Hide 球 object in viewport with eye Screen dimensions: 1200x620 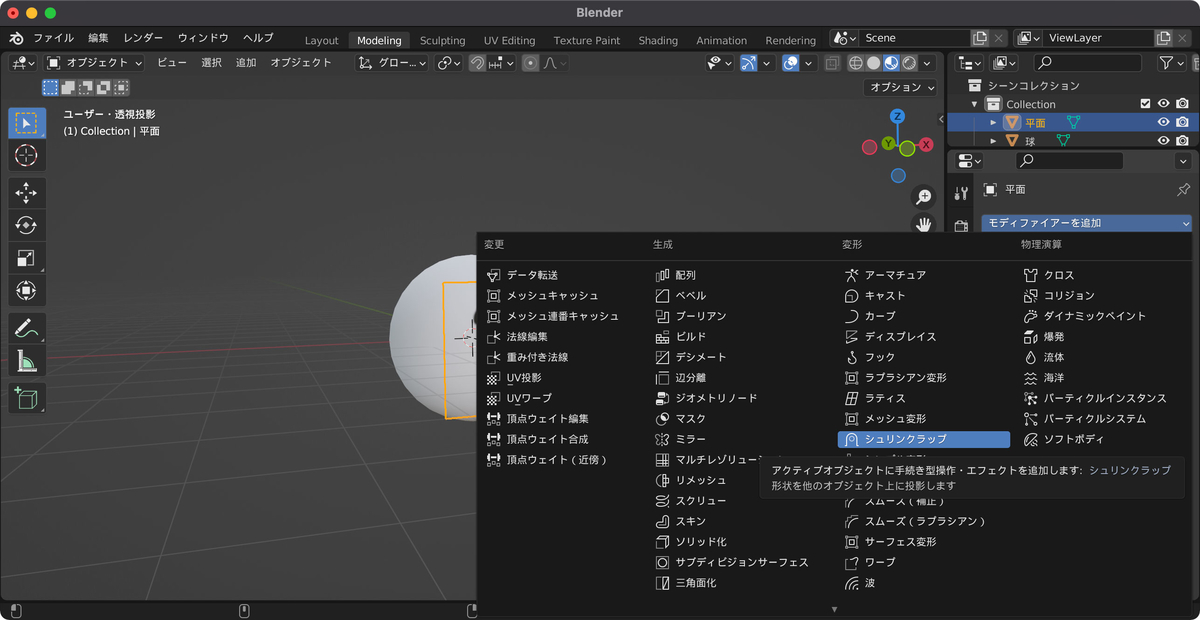pos(1163,141)
